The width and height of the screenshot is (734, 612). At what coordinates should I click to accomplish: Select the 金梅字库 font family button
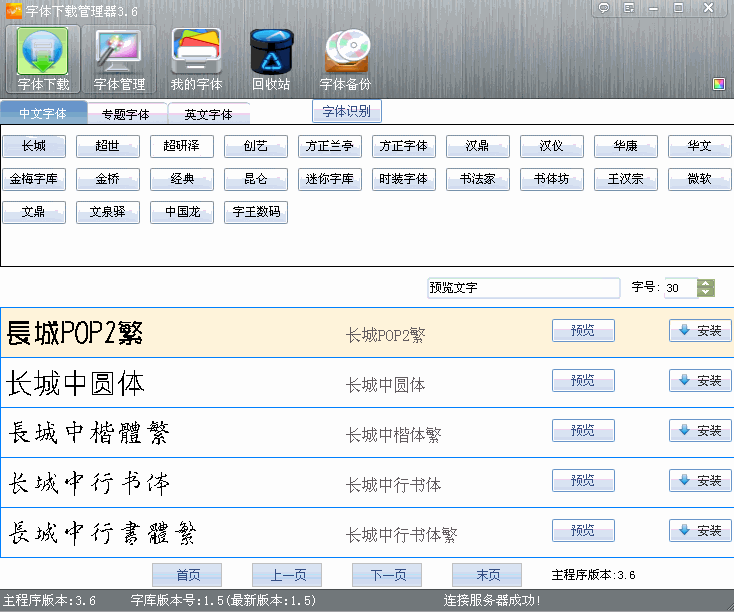(34, 179)
